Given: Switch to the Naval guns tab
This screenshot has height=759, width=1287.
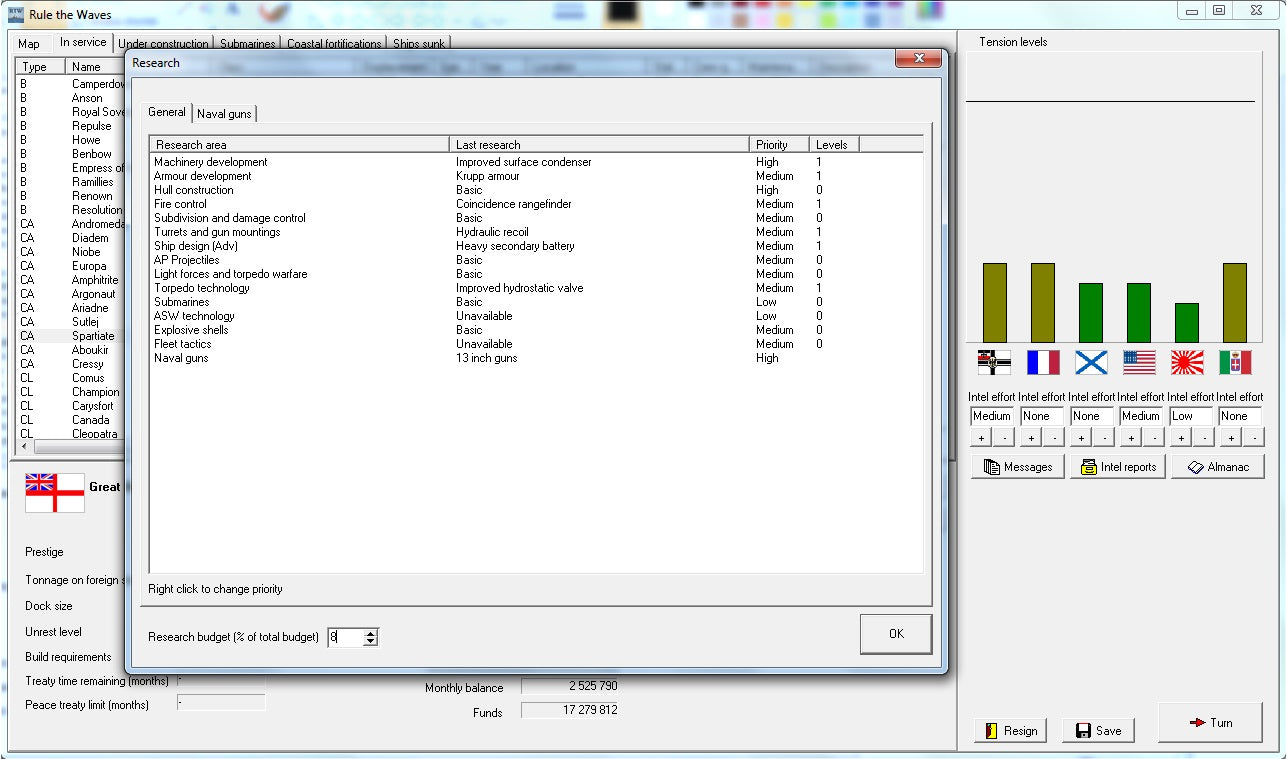Looking at the screenshot, I should [225, 114].
